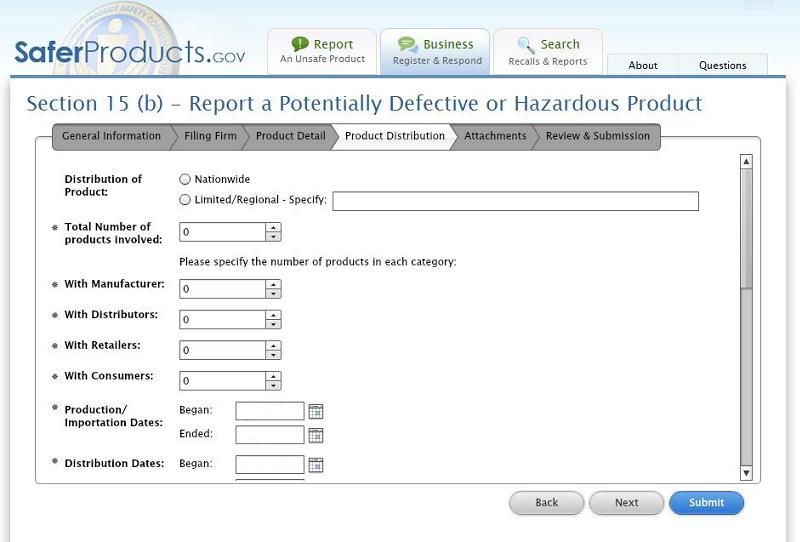Click the SaferProducts.gov logo

tap(129, 53)
